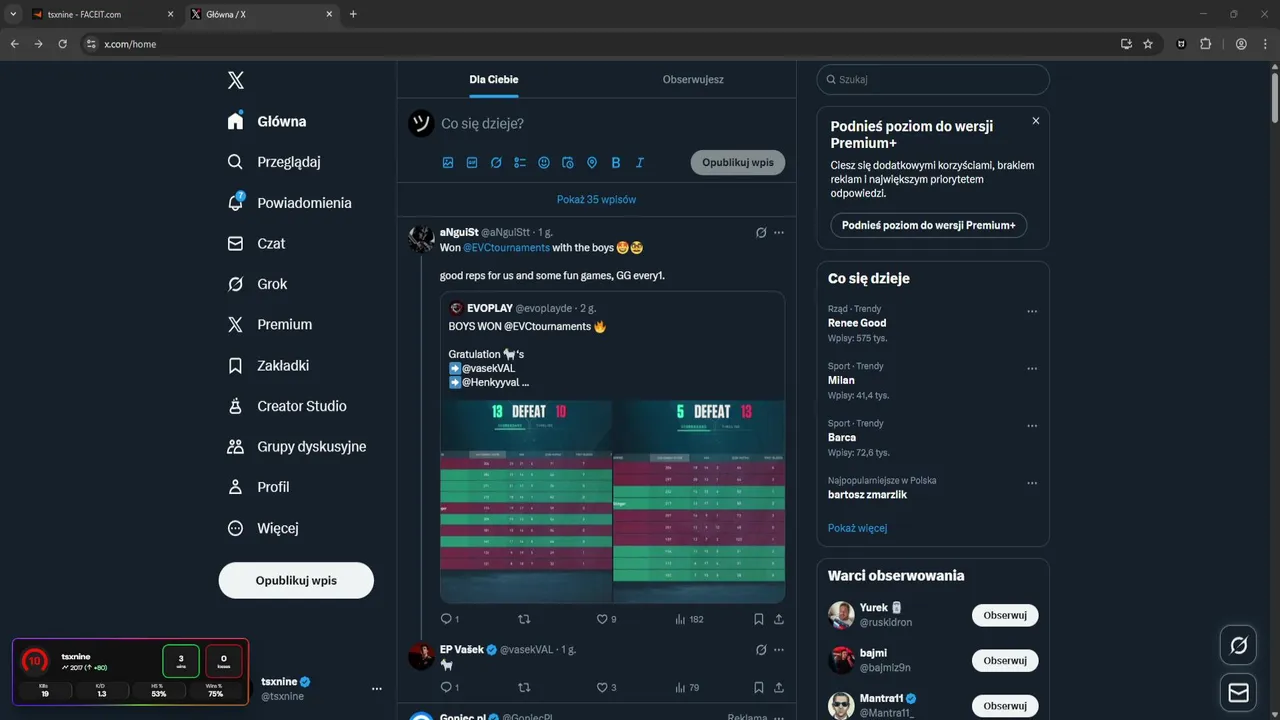The image size is (1280, 720).
Task: Toggle italic text in composer
Action: click(x=640, y=162)
